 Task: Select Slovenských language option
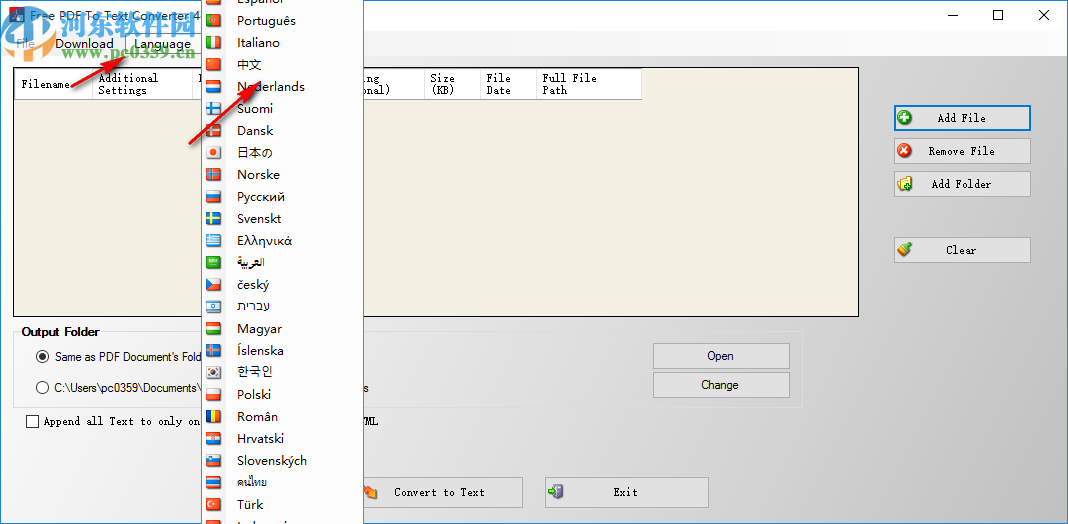(x=283, y=461)
